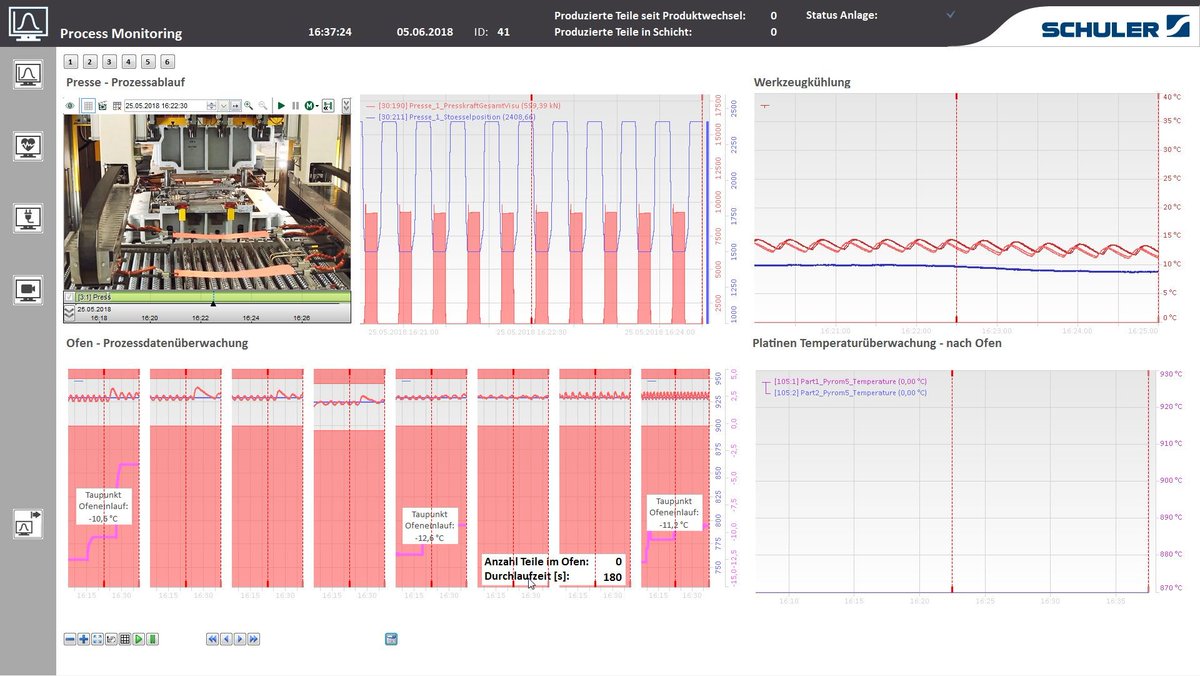Click the green play button in bottom toolbar
1200x676 pixels.
pos(139,639)
